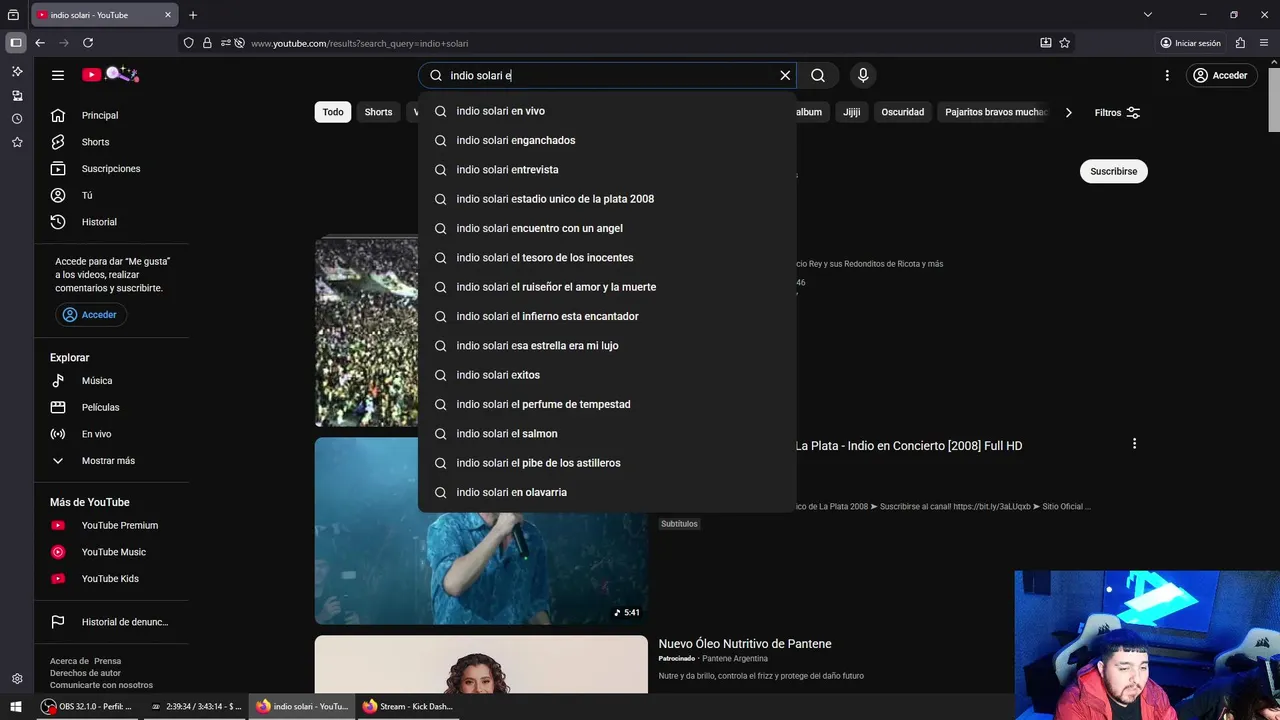Expand Mostrar más under Explorar

coord(108,461)
